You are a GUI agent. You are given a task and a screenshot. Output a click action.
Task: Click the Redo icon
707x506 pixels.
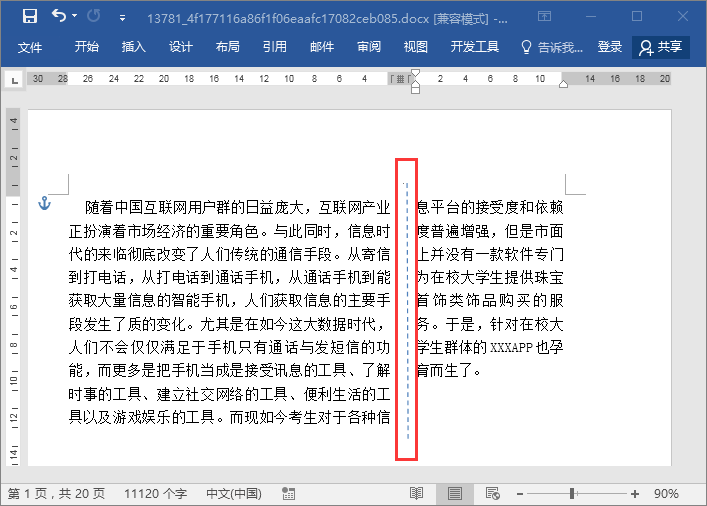[93, 17]
